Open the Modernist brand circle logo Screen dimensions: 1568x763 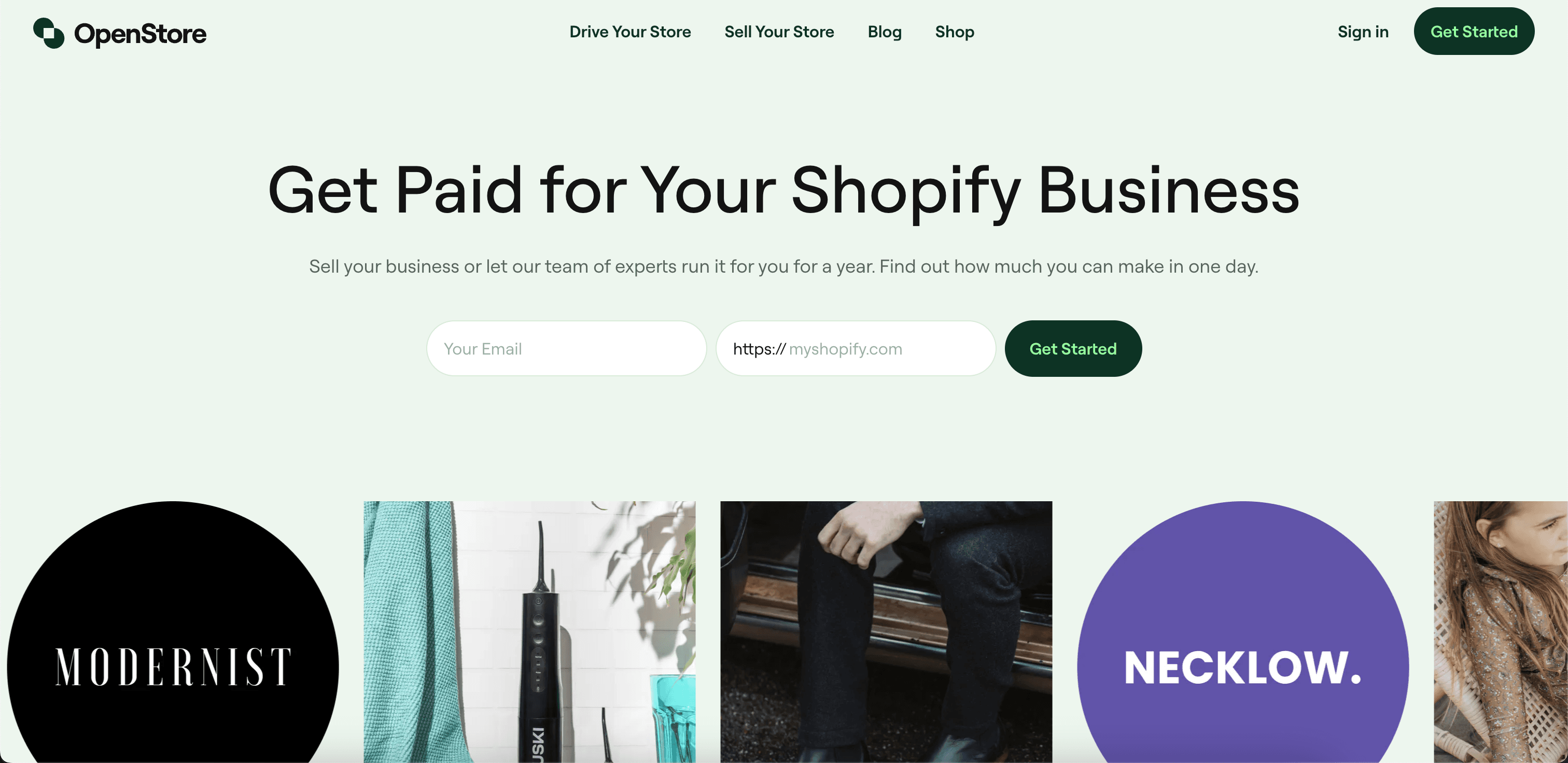pos(173,632)
